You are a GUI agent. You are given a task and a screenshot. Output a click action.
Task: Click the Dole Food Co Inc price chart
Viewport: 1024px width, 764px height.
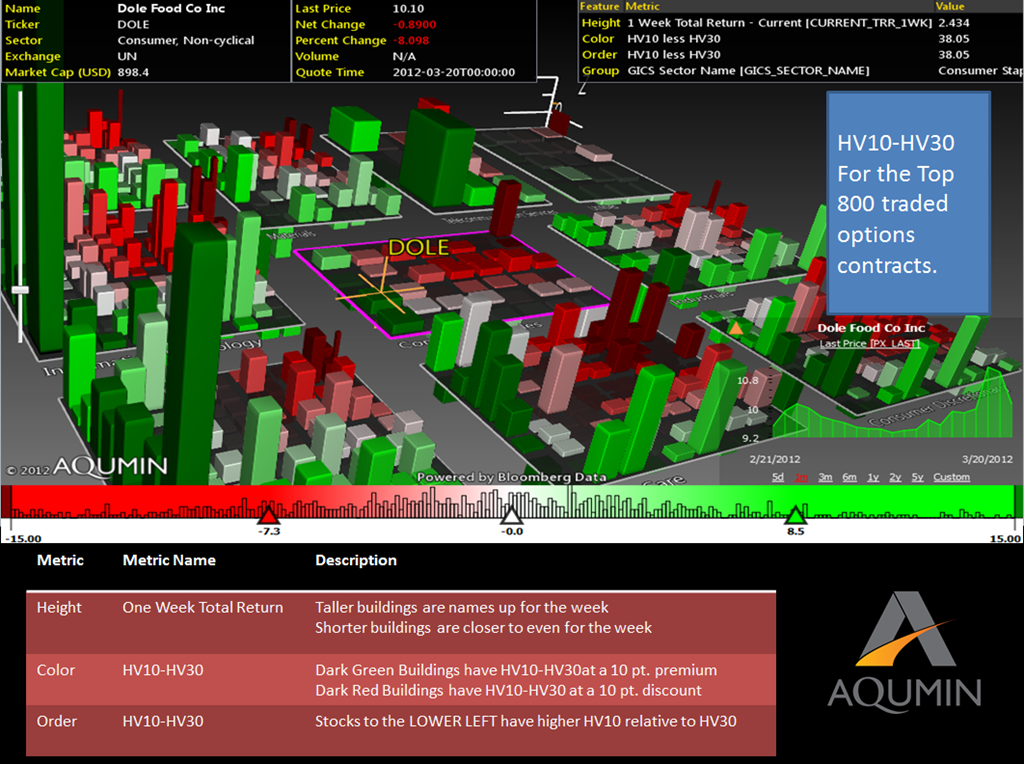[x=891, y=405]
